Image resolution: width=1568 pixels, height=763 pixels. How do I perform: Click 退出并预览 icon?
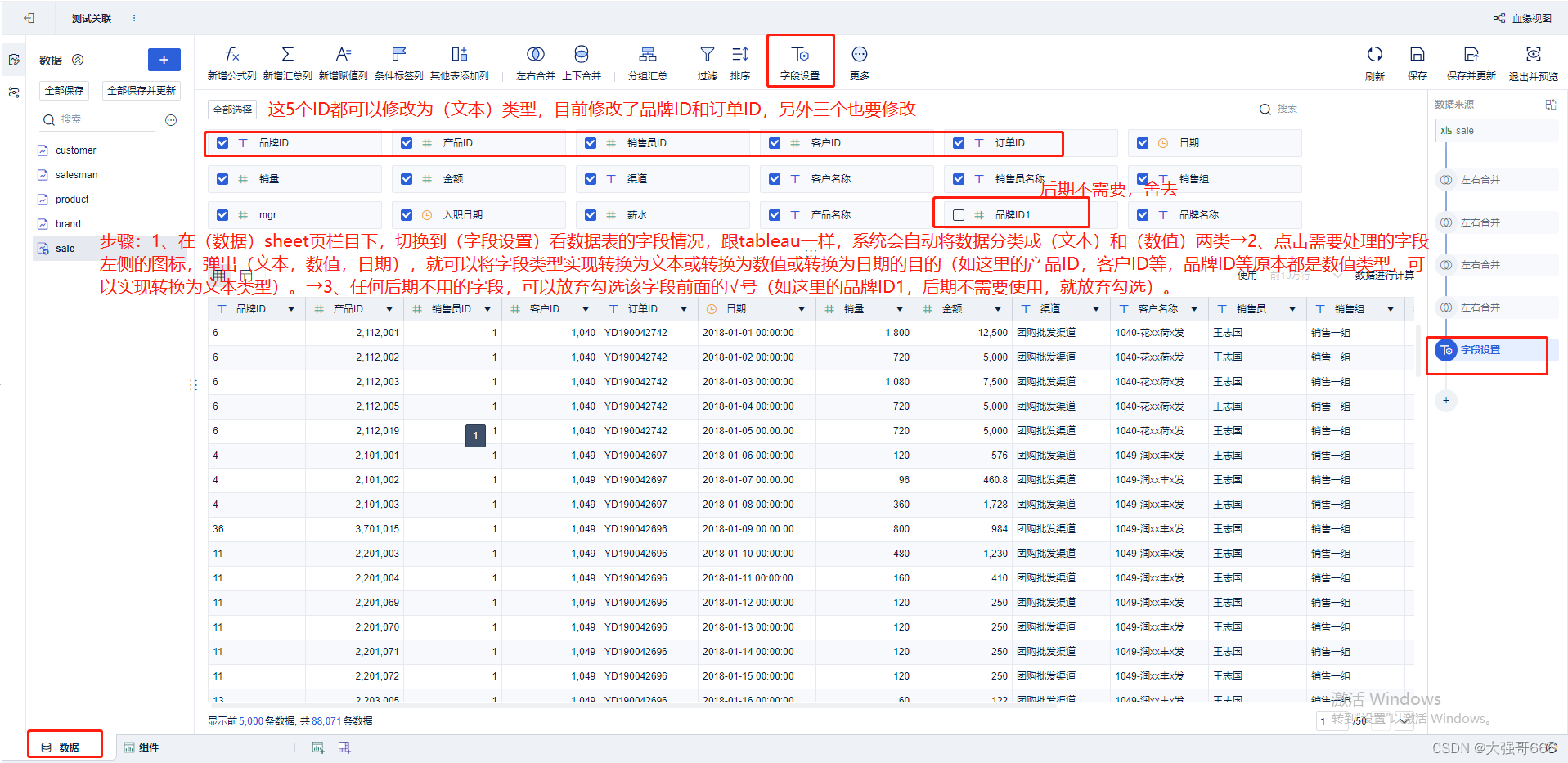1533,55
